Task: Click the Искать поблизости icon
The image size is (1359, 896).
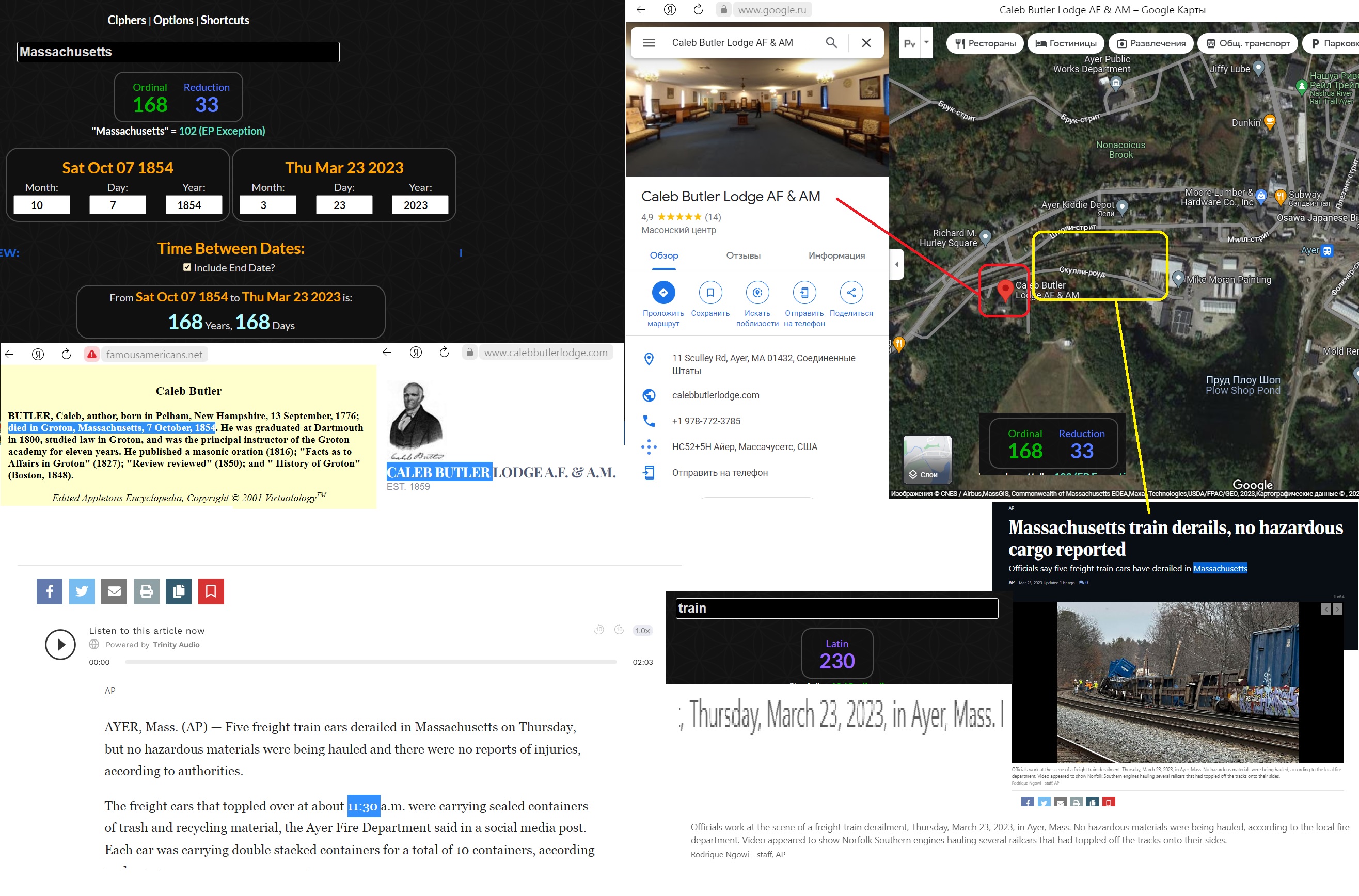Action: click(x=757, y=293)
